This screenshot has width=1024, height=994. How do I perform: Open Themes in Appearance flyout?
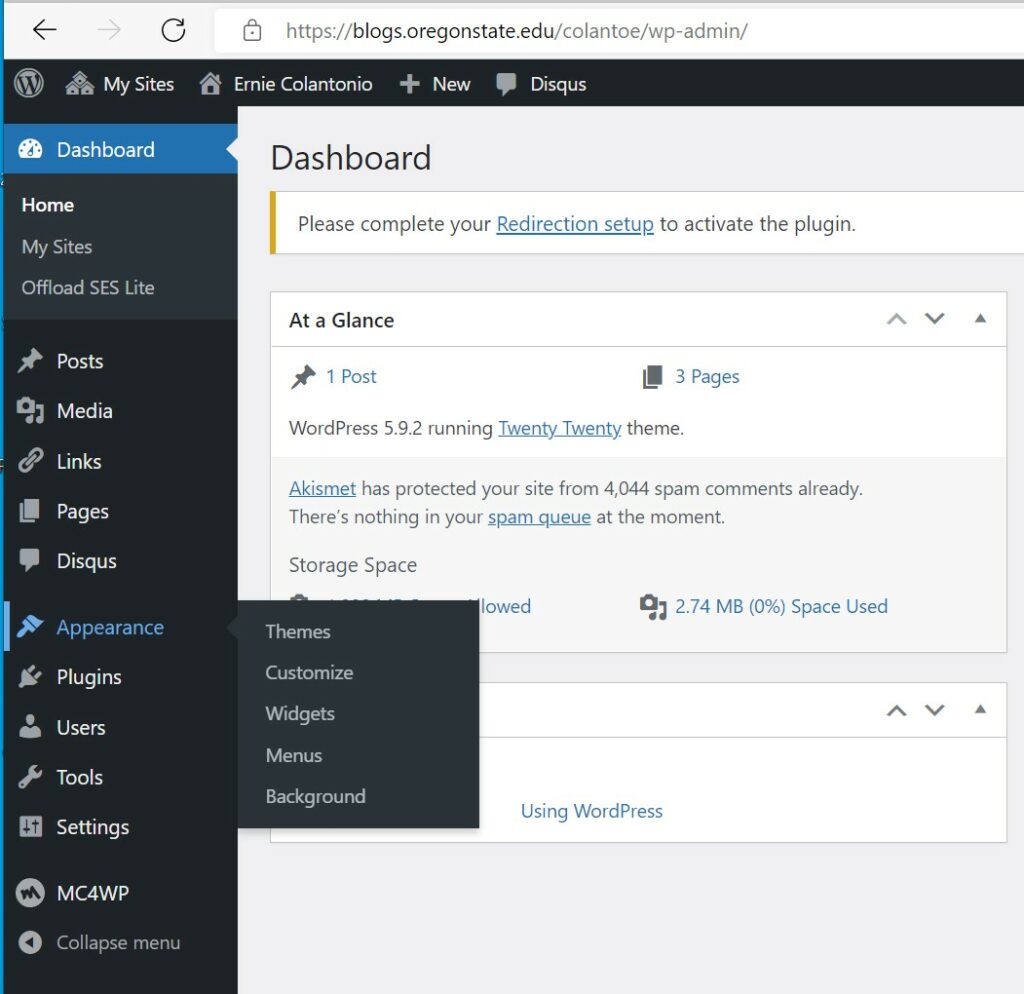298,632
